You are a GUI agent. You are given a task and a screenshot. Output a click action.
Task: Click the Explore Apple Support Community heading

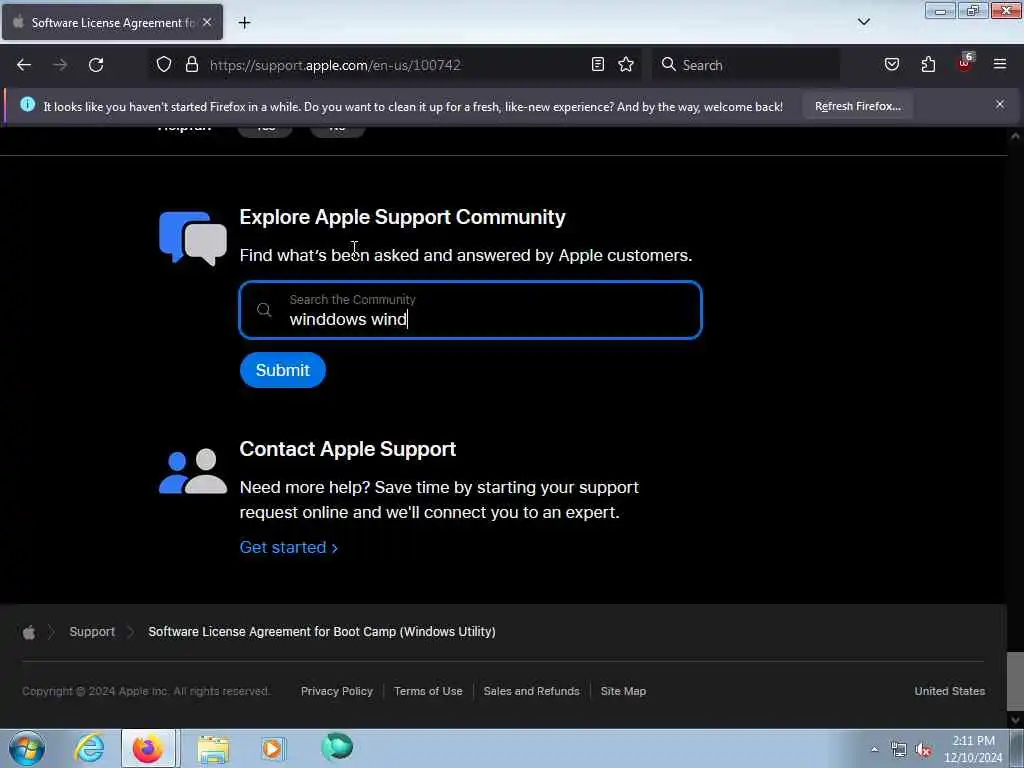[402, 217]
